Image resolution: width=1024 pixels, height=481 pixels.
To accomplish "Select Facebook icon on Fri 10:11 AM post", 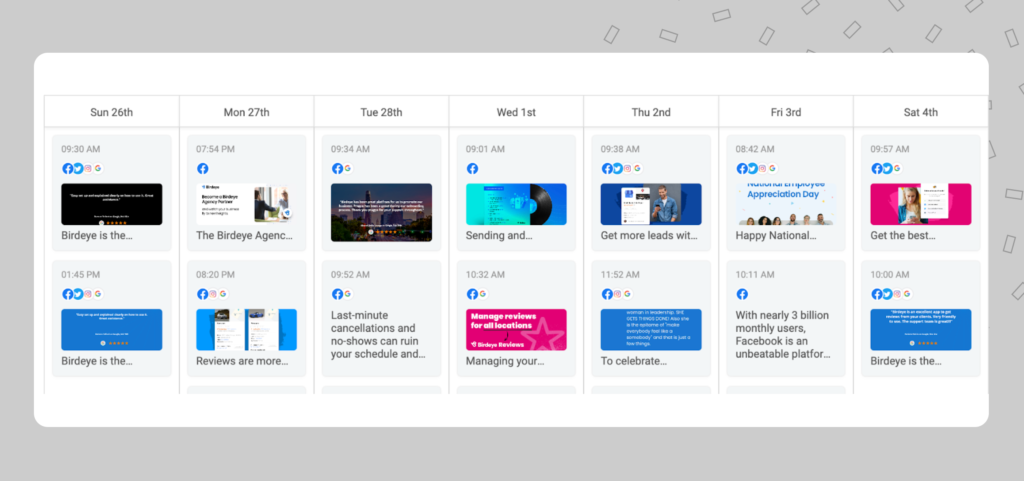I will [742, 294].
